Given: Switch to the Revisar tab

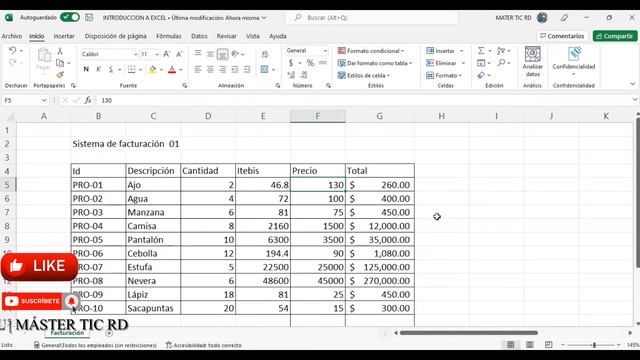Looking at the screenshot, I should 227,36.
